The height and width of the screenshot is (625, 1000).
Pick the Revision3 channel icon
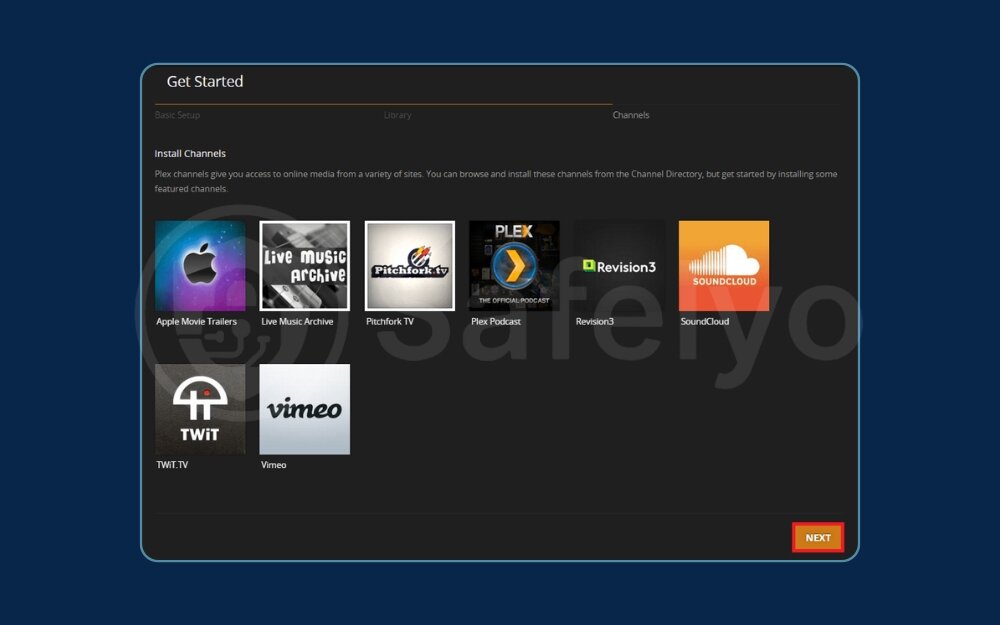619,266
